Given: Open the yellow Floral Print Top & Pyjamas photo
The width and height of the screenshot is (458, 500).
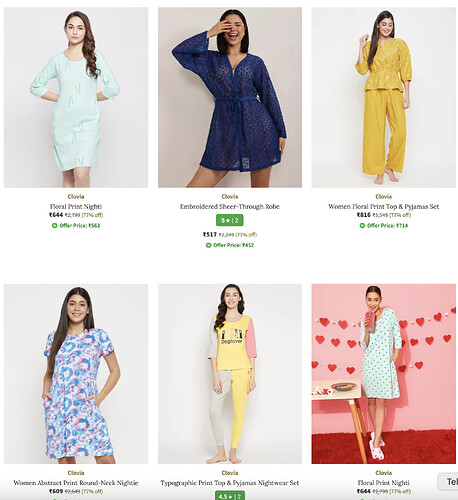Looking at the screenshot, I should pos(384,97).
